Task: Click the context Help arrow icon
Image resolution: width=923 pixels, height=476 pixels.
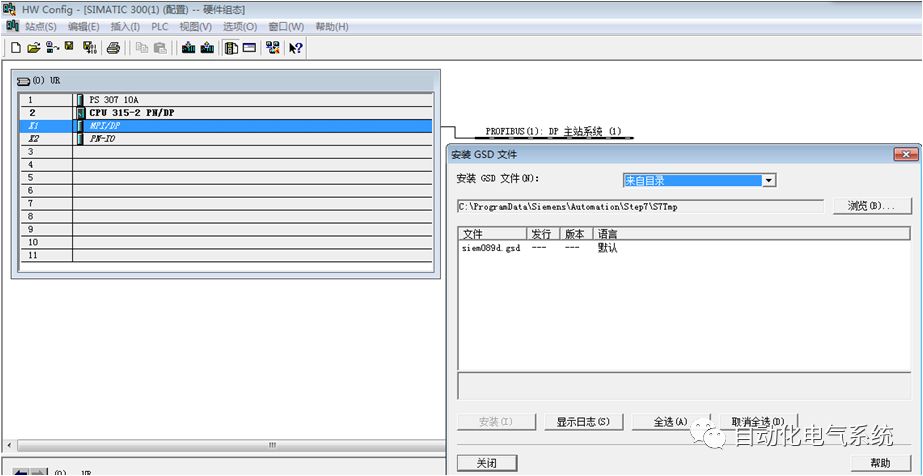Action: pyautogui.click(x=296, y=48)
